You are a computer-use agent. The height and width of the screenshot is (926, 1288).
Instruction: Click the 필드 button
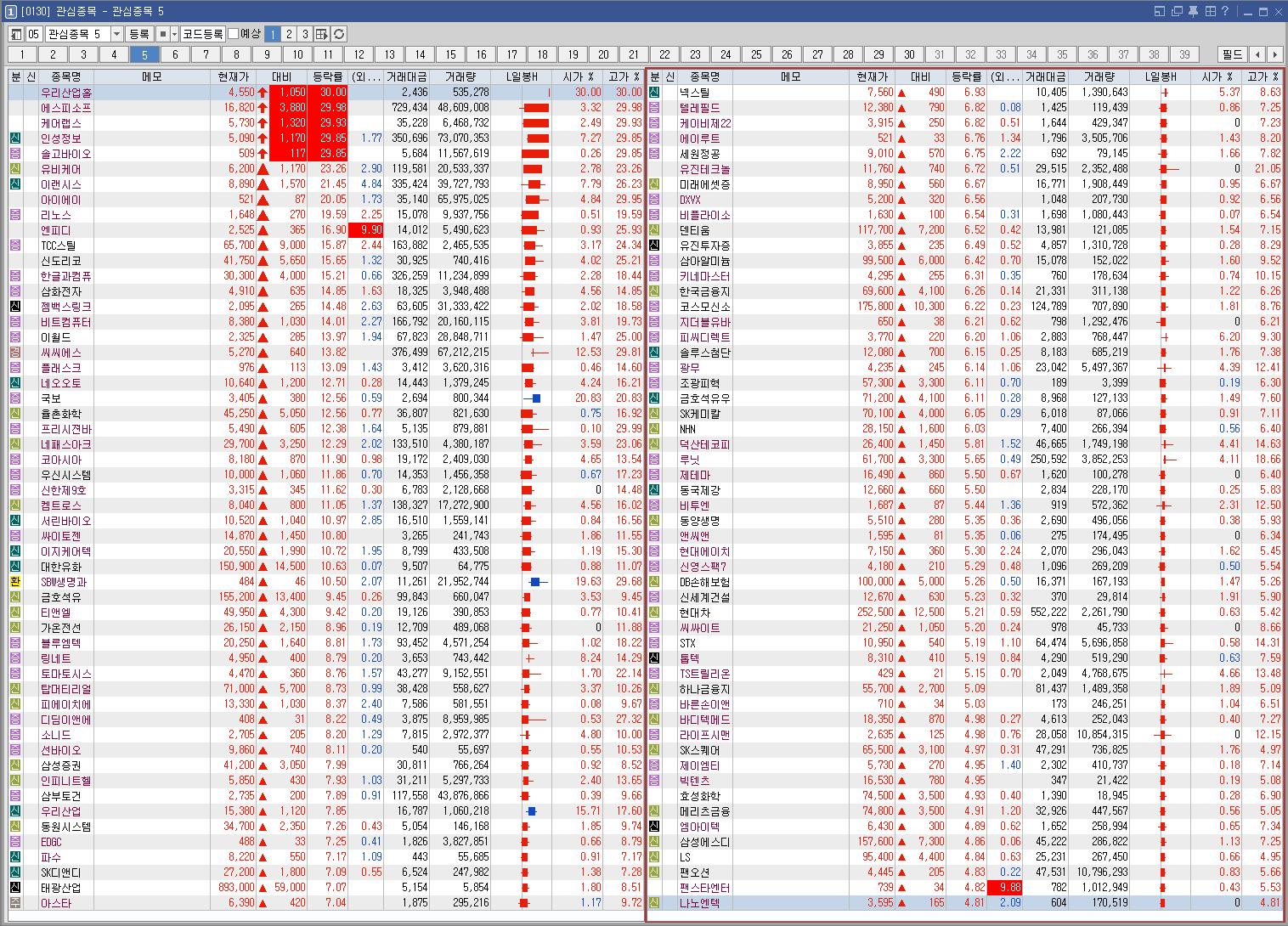1232,54
